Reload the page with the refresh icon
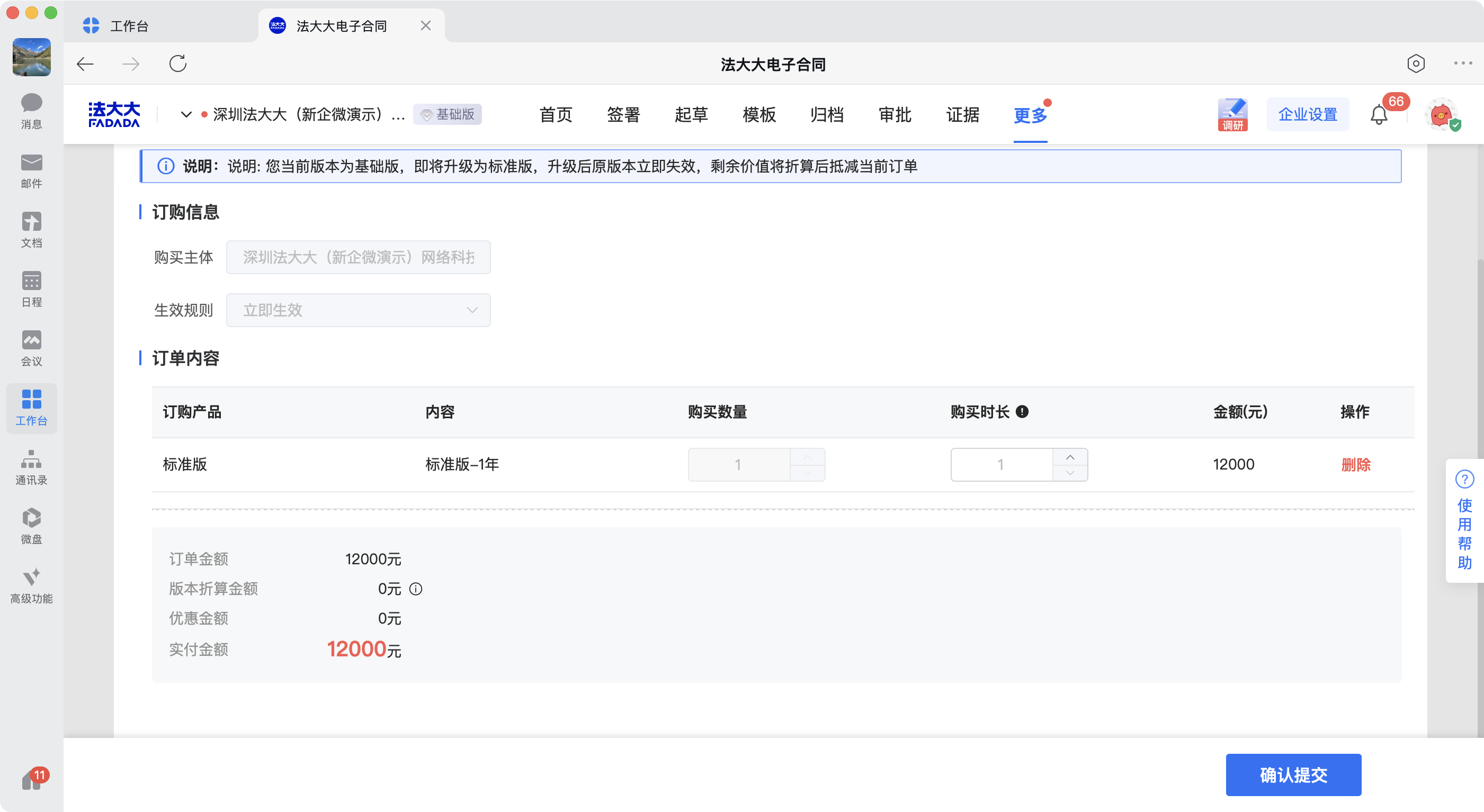 click(177, 64)
